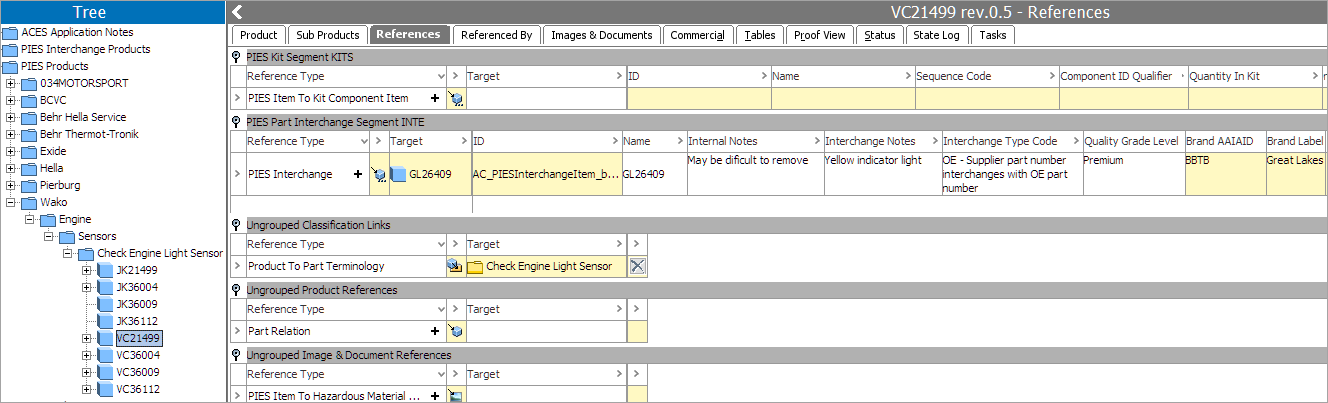Switch to the Images & Documents tab
Viewport: 1328px width, 403px height.
(601, 35)
